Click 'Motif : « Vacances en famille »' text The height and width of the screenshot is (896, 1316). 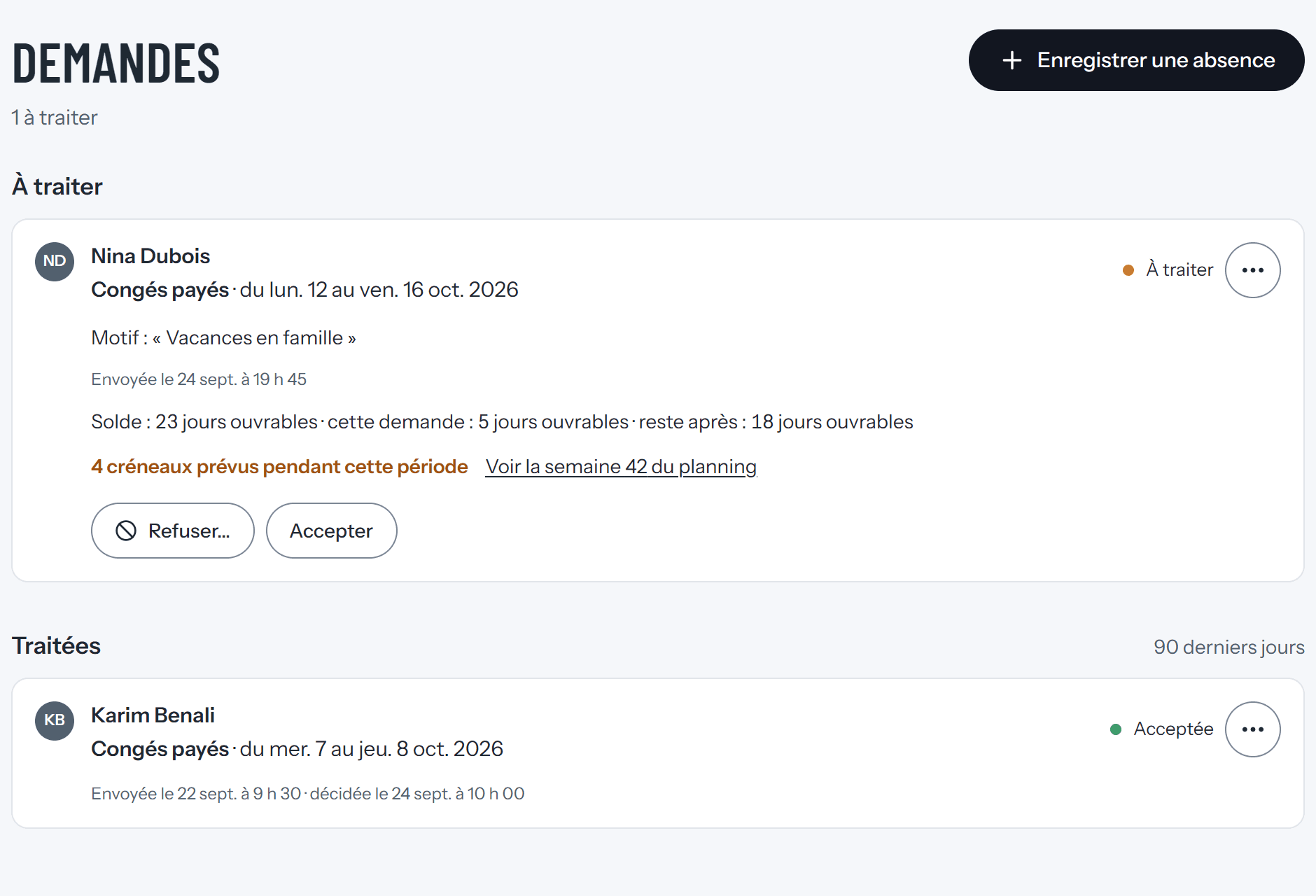click(x=223, y=338)
